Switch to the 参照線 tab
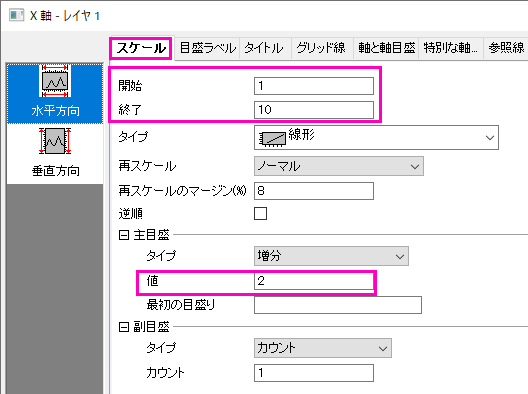This screenshot has height=394, width=528. click(x=506, y=48)
